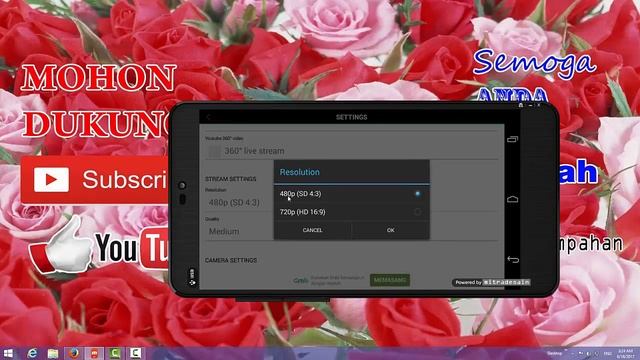Confirm resolution with OK button
The image size is (640, 360).
click(391, 230)
